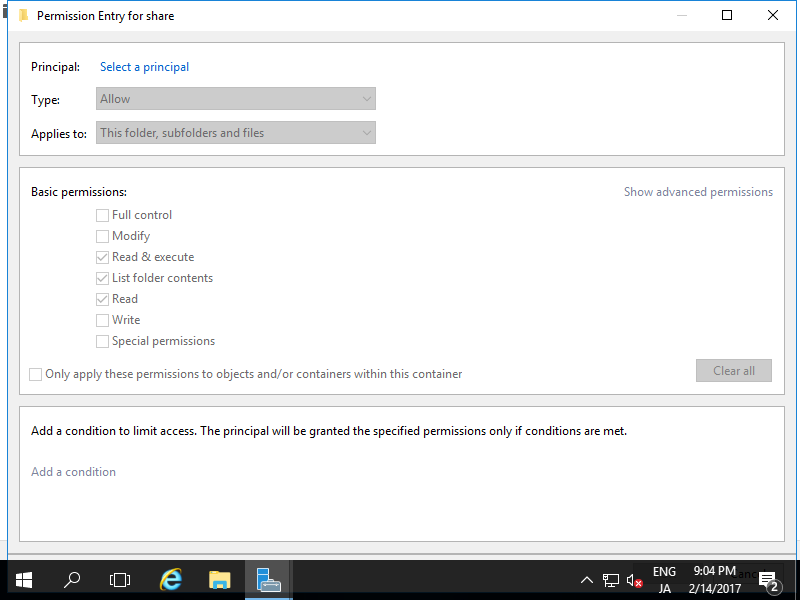
Task: Enable the Full control permission
Action: pos(102,214)
